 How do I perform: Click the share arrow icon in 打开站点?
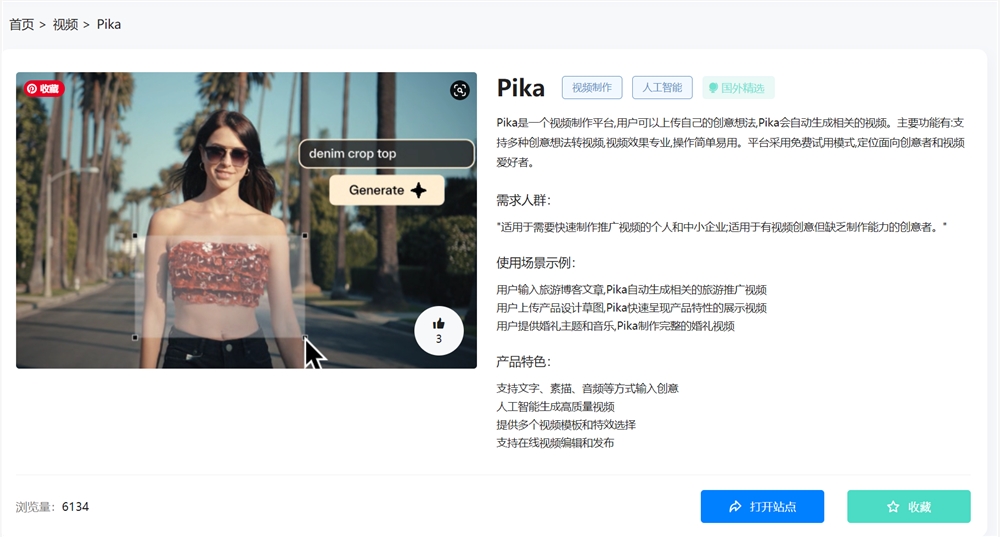[x=735, y=506]
